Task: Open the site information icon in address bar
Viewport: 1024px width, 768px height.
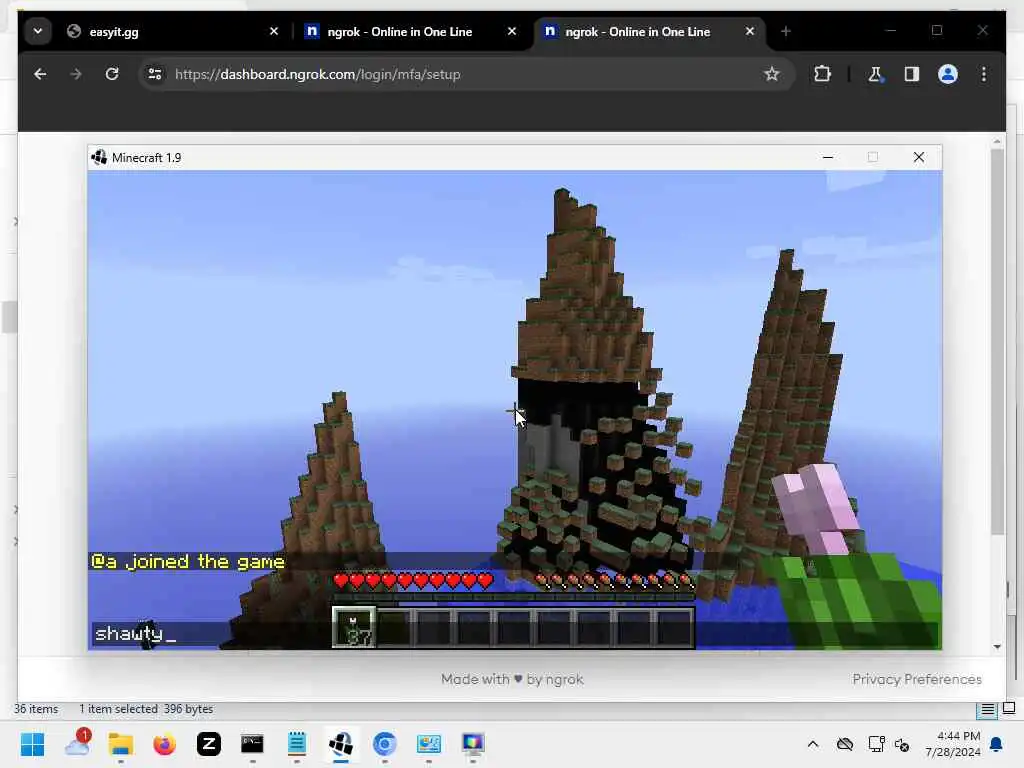Action: point(155,74)
